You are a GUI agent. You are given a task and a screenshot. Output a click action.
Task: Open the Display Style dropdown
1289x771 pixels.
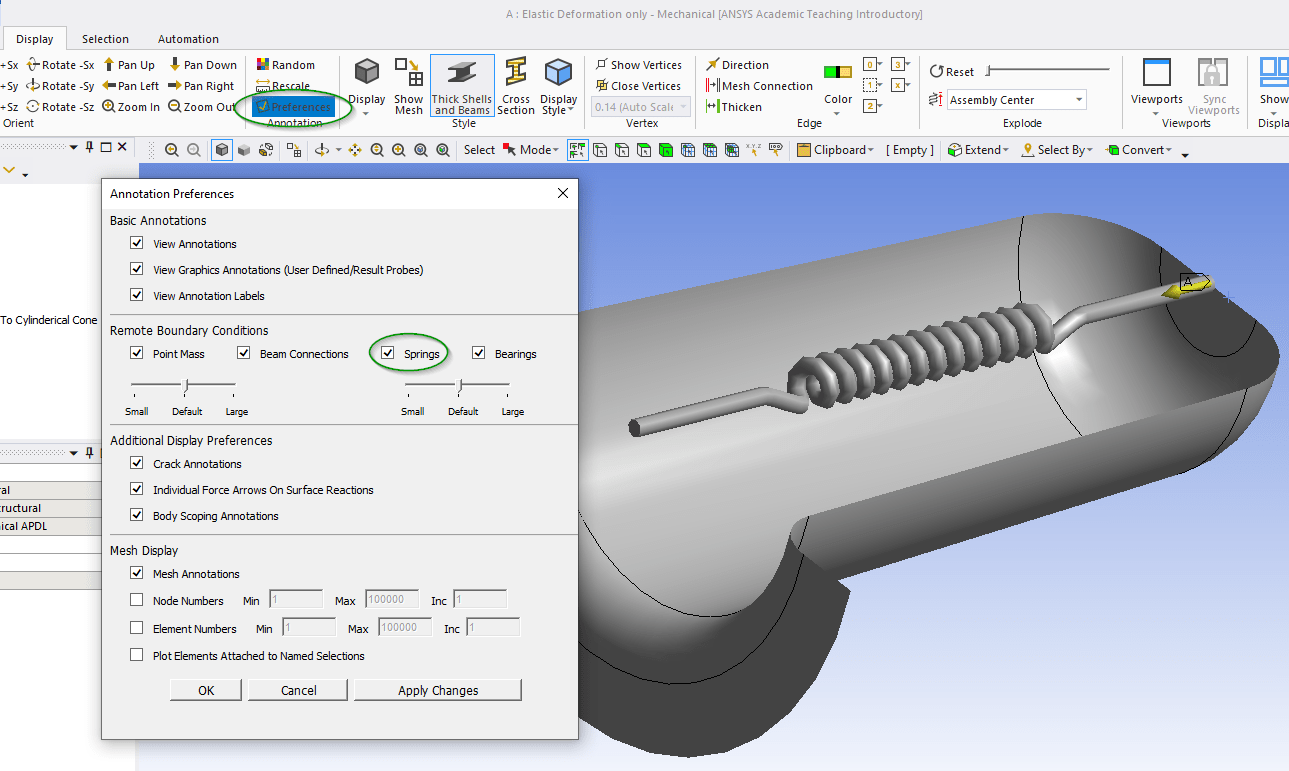[558, 87]
